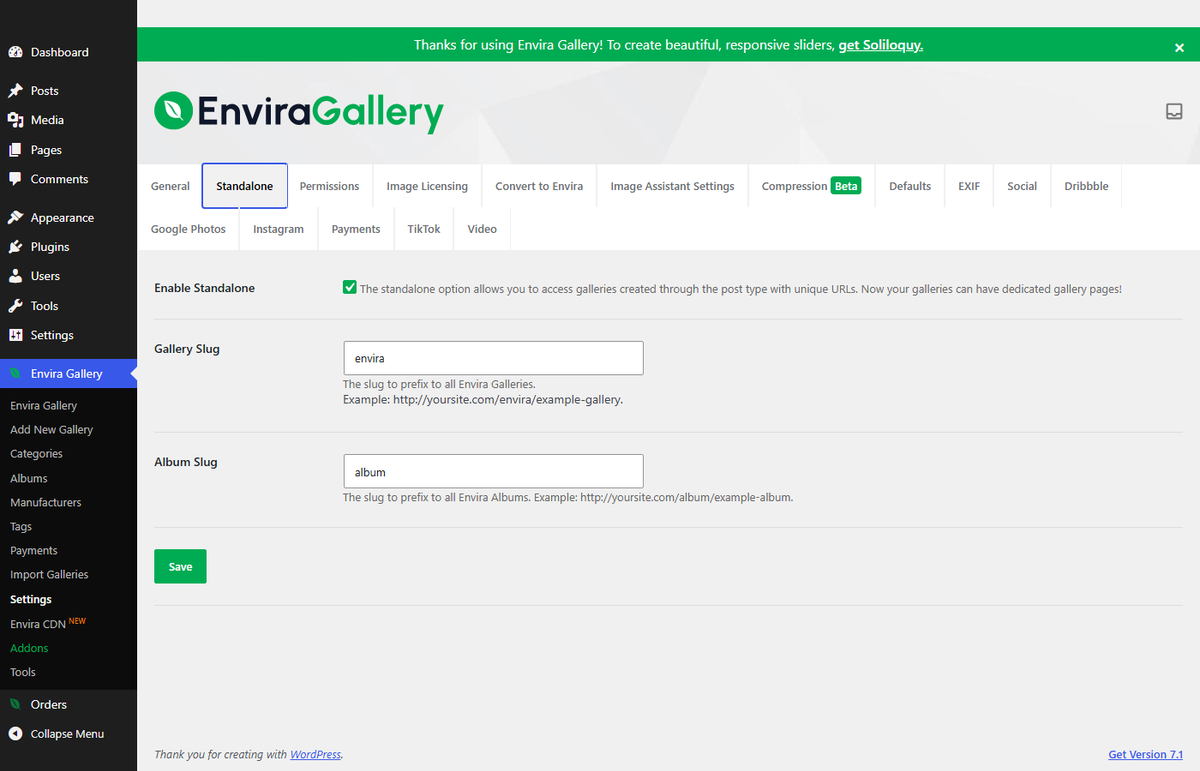
Task: Open Image Assistant Settings tab
Action: point(672,186)
